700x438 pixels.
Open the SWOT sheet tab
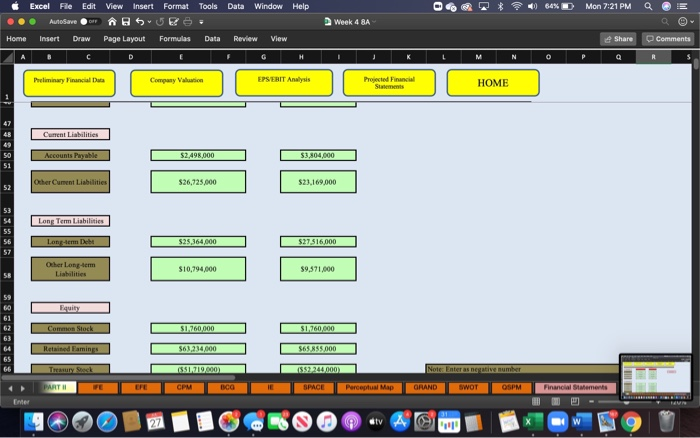tap(468, 388)
